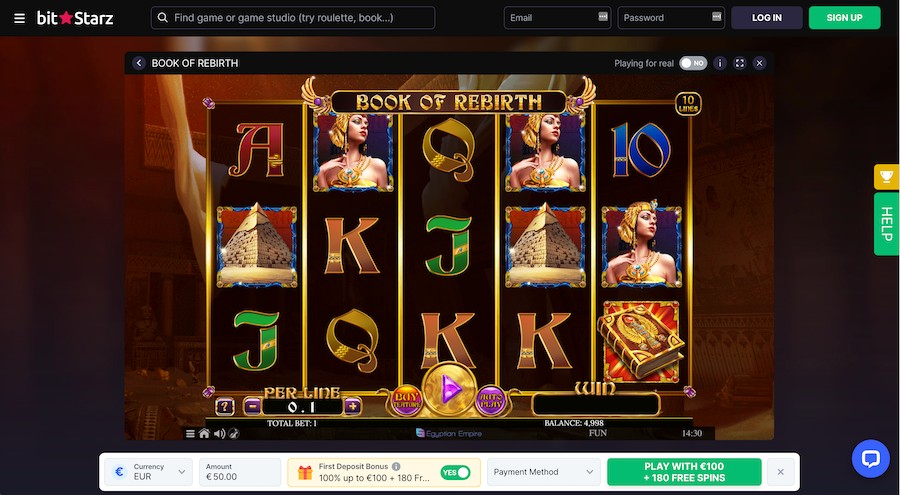The height and width of the screenshot is (495, 900).
Task: Go back using Book of Rebirth chevron
Action: click(139, 63)
